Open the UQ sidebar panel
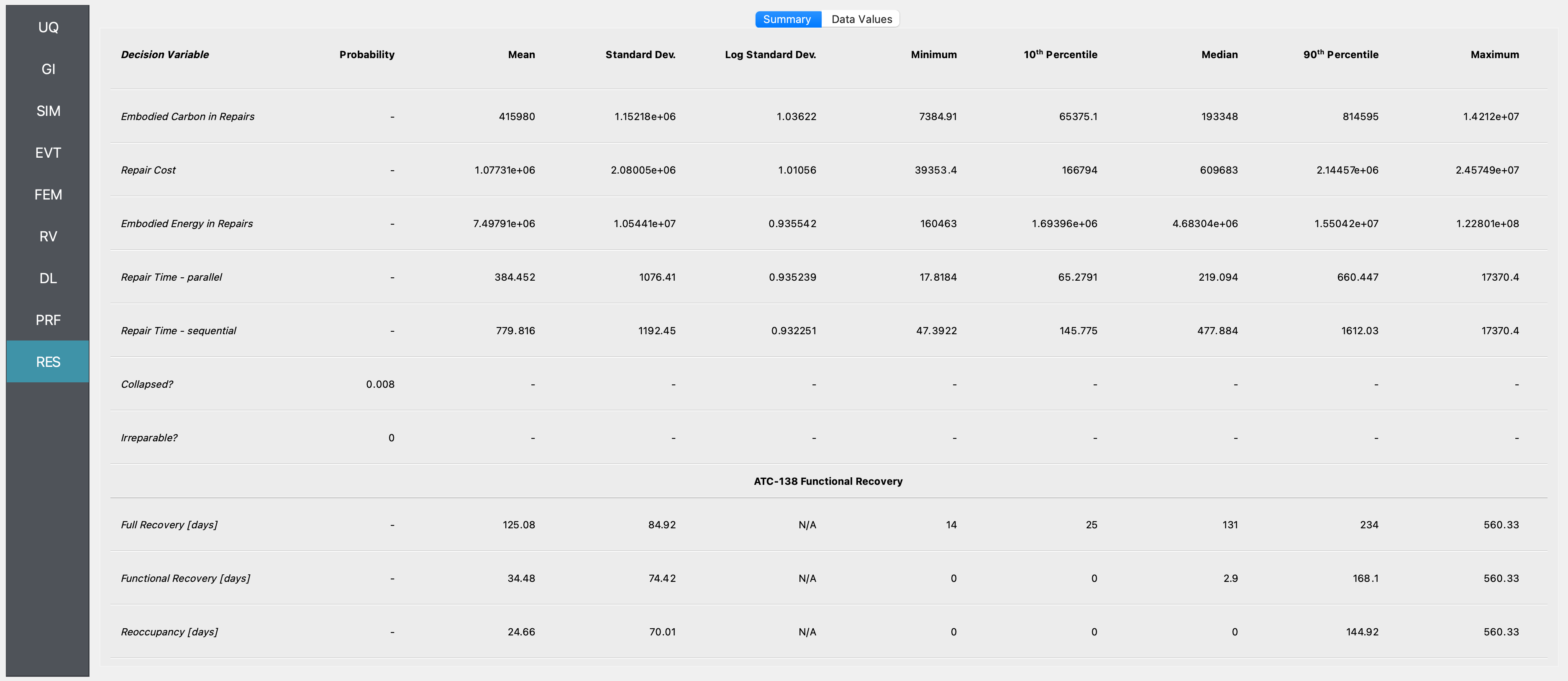Screen dimensions: 1568x681 48,27
